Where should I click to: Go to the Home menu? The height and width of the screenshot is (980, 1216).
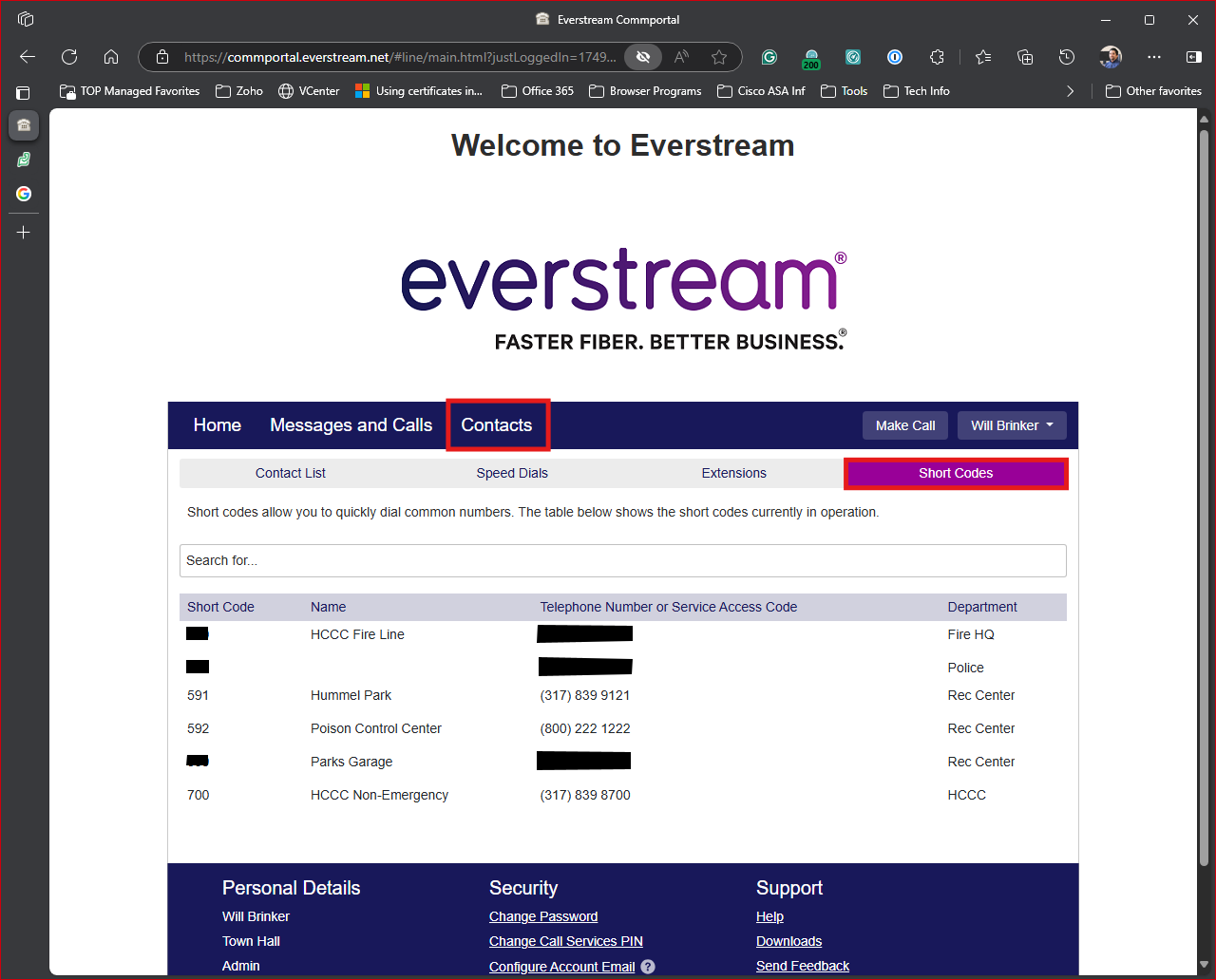218,425
